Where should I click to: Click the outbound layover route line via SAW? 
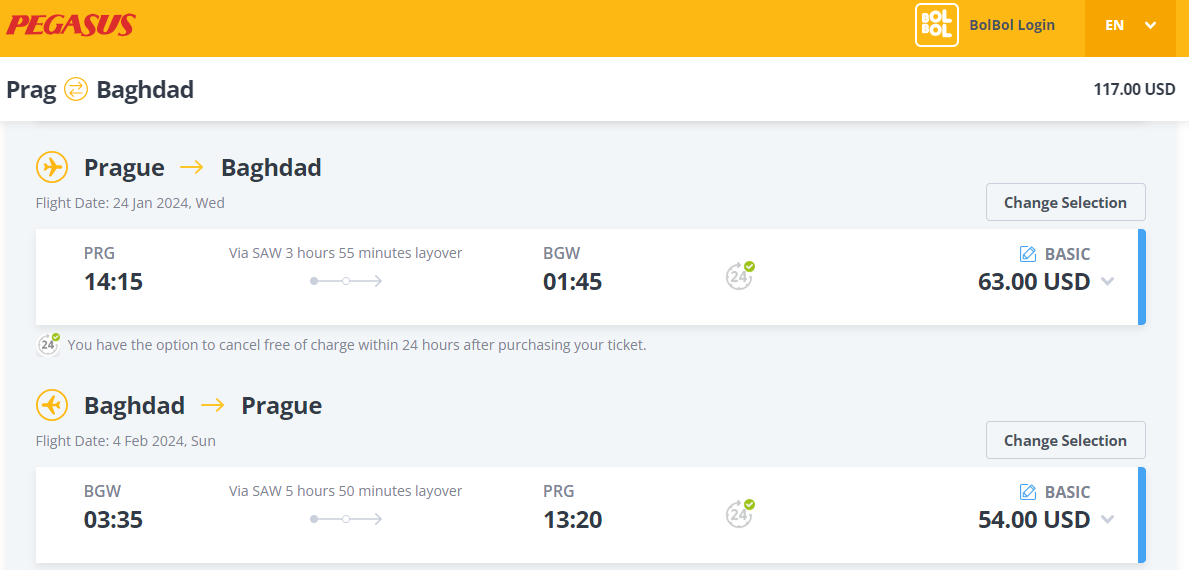[x=346, y=281]
